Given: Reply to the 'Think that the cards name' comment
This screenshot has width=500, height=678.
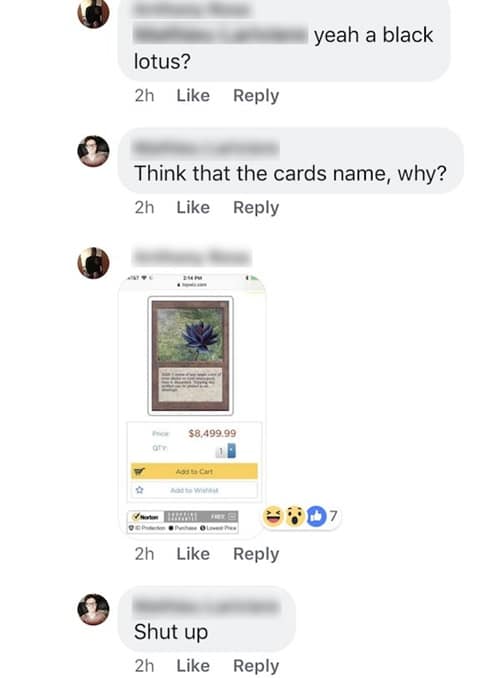Looking at the screenshot, I should tap(256, 208).
